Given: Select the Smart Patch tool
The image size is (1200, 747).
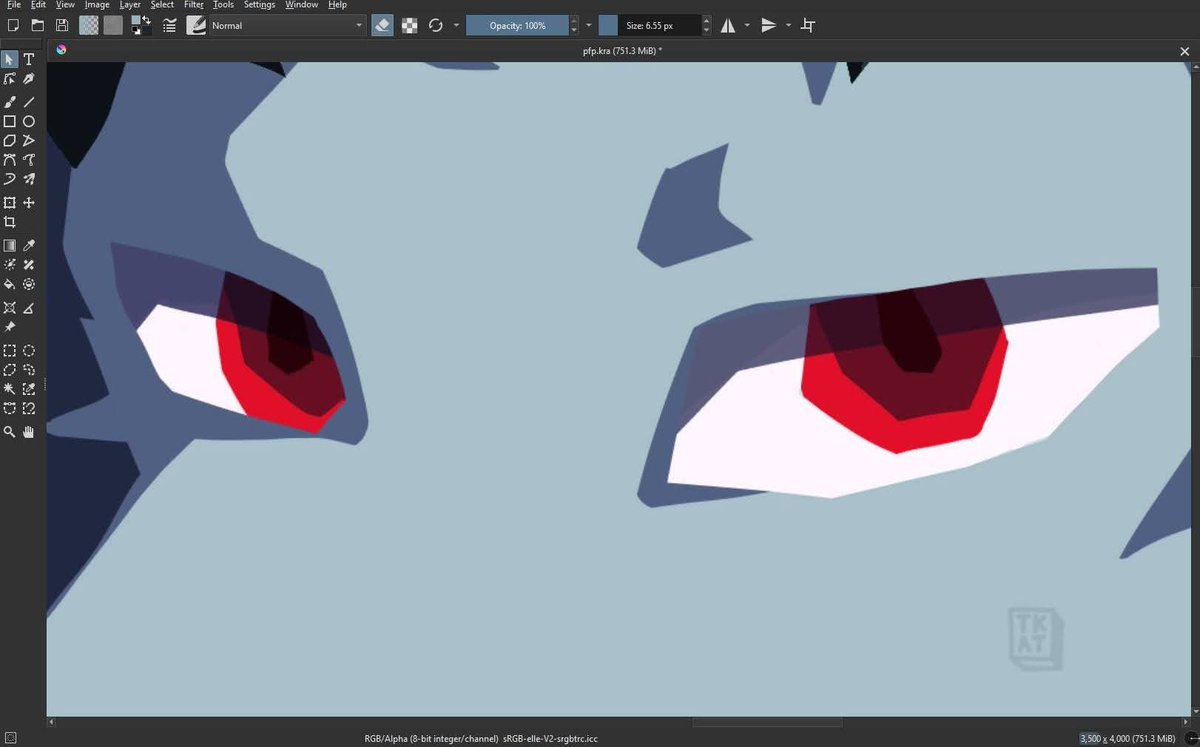Looking at the screenshot, I should pos(29,265).
